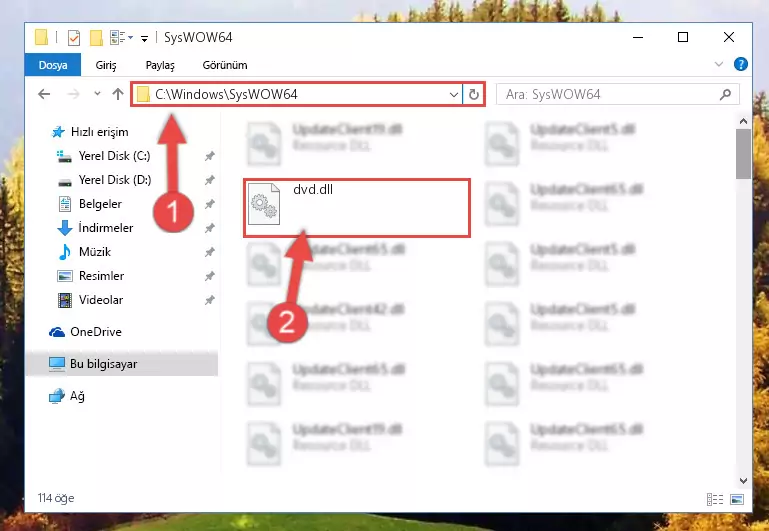
Task: Click the scrollbar up arrow in the file list
Action: 743,121
